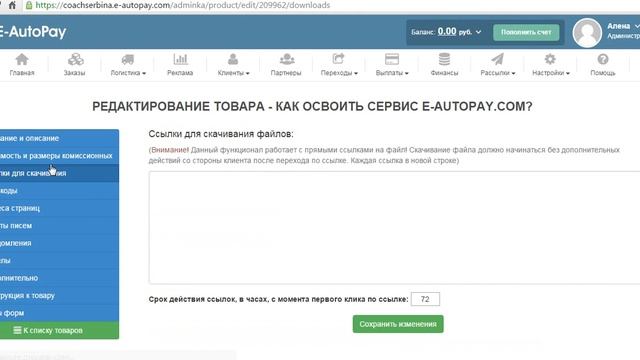Click the download links text area
Viewport: 640px width, 360px height.
point(394,227)
